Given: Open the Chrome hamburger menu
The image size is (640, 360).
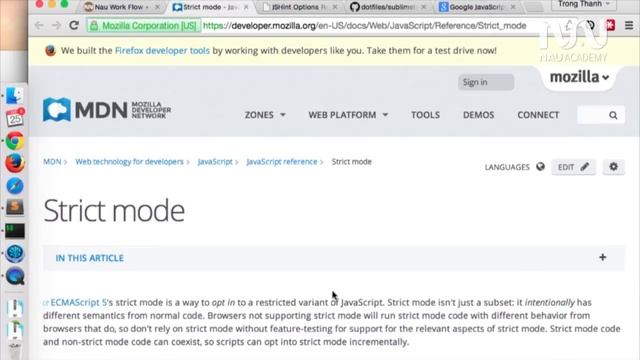Looking at the screenshot, I should (629, 25).
